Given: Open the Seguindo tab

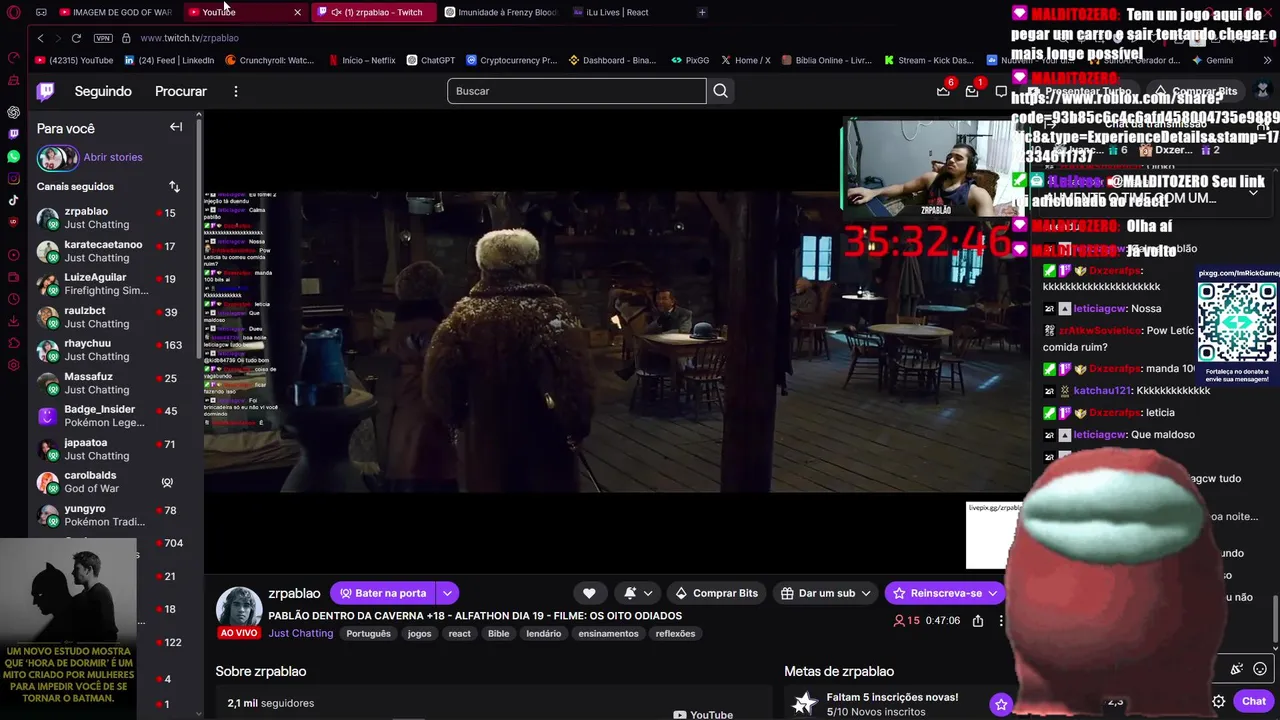Looking at the screenshot, I should [103, 91].
